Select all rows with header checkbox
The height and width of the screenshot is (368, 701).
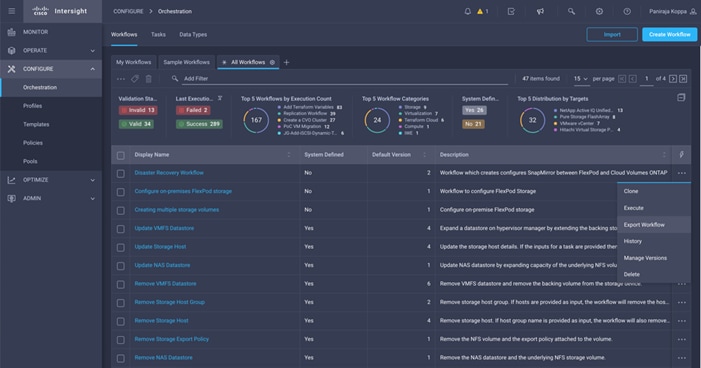(121, 155)
